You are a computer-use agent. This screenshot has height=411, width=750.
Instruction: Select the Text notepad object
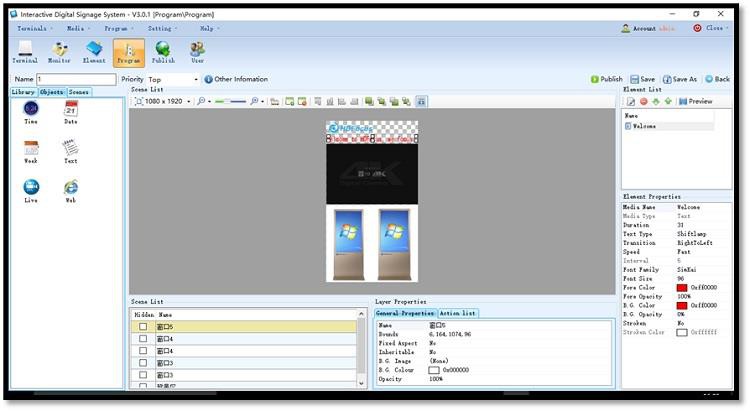point(71,152)
